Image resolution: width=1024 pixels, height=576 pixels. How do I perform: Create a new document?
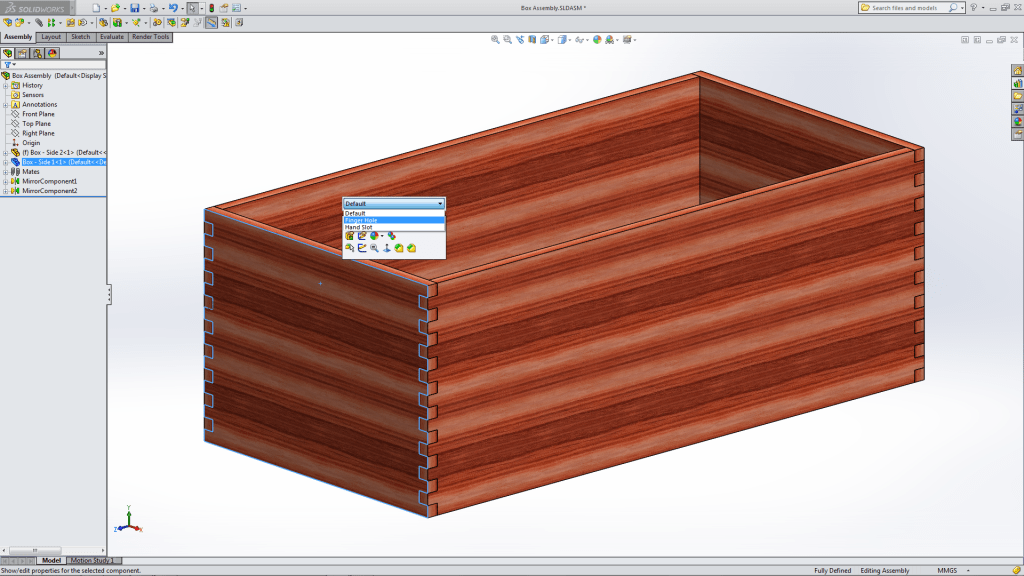96,8
